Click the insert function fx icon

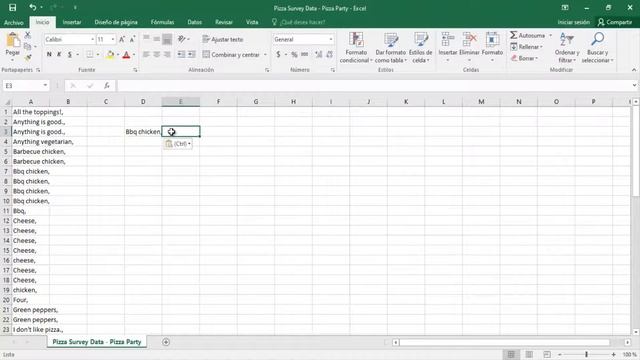coord(107,85)
